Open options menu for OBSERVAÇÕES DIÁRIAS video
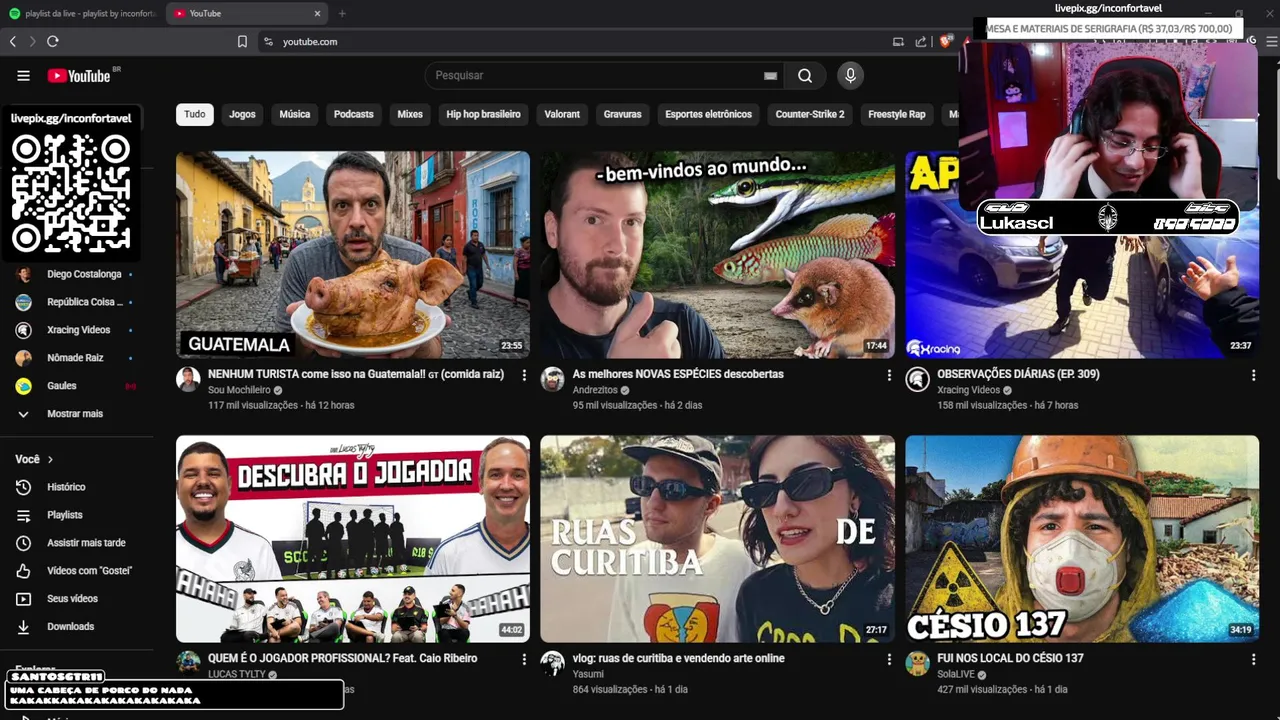Viewport: 1280px width, 720px height. pos(1253,375)
